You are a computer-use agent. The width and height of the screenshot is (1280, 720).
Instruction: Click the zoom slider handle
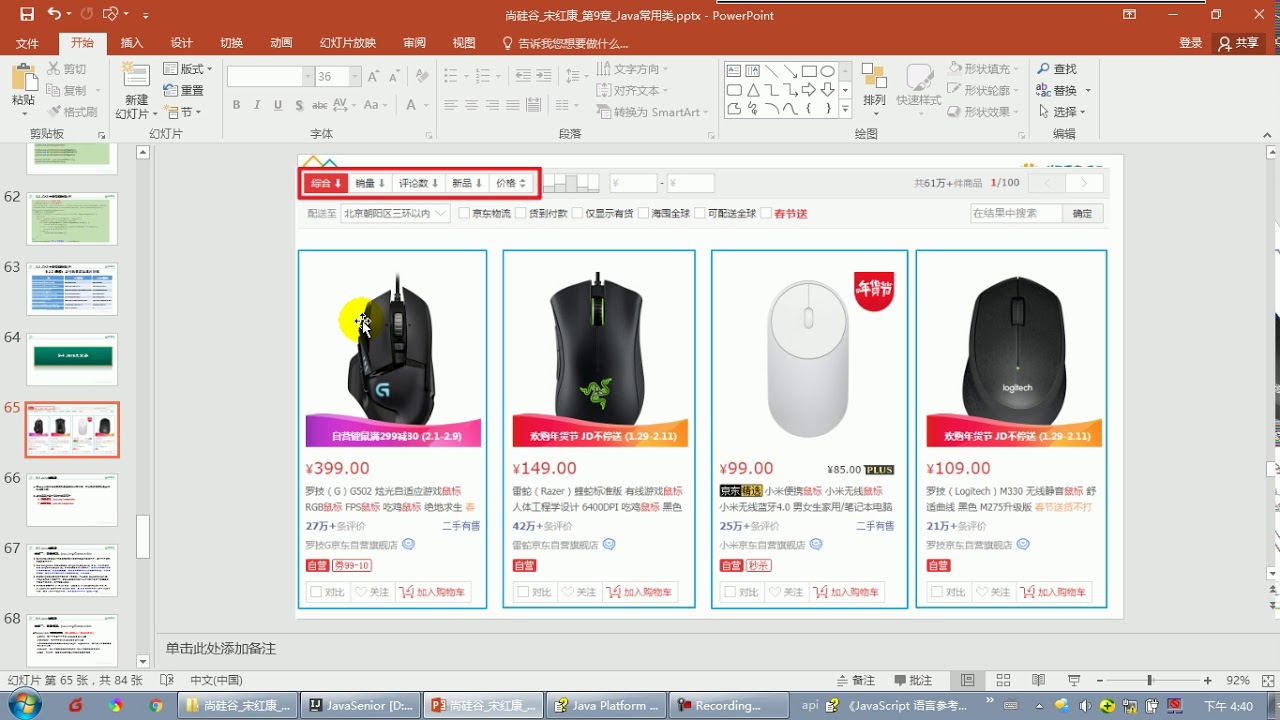pos(1150,680)
